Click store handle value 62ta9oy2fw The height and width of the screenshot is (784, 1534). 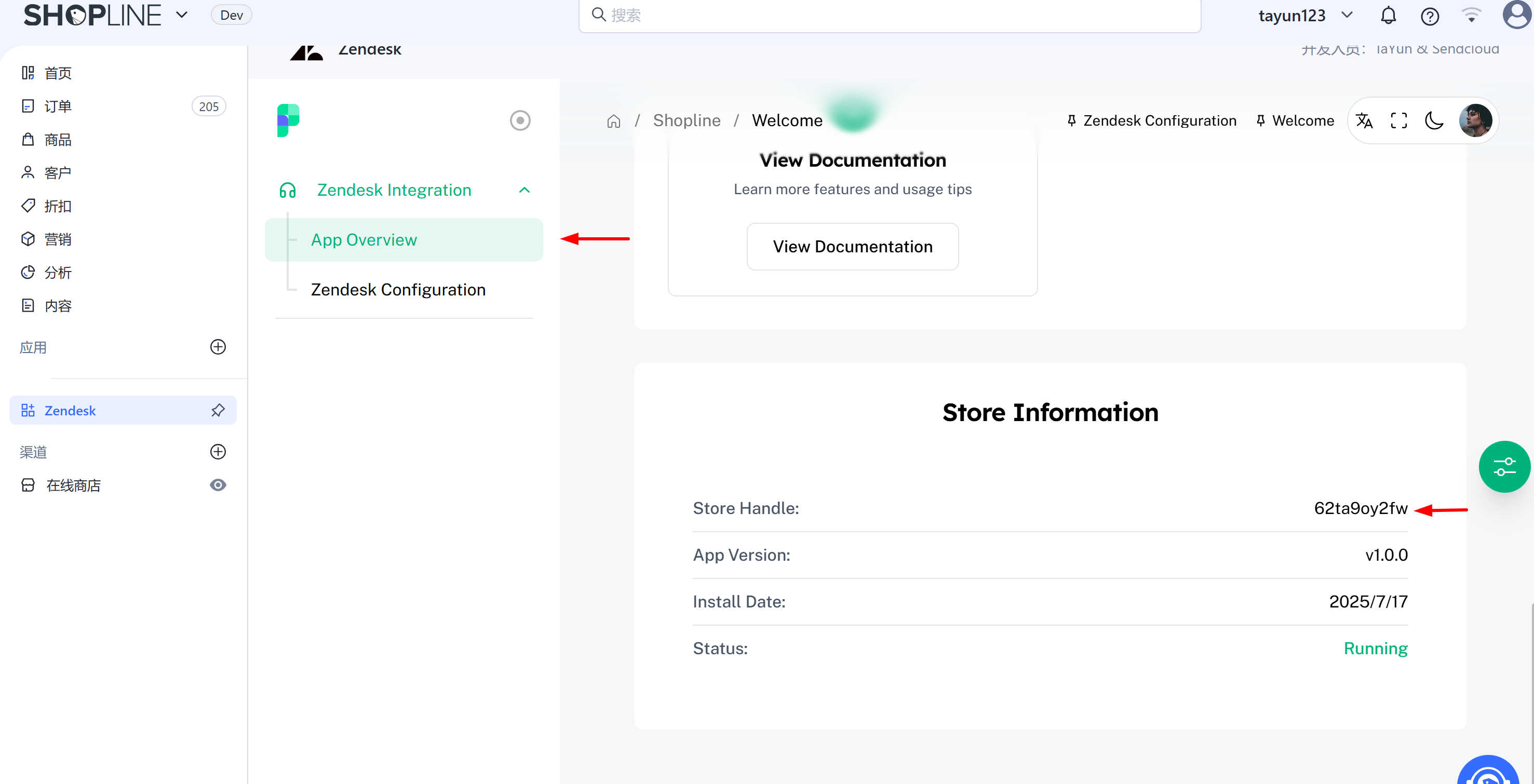[x=1361, y=508]
